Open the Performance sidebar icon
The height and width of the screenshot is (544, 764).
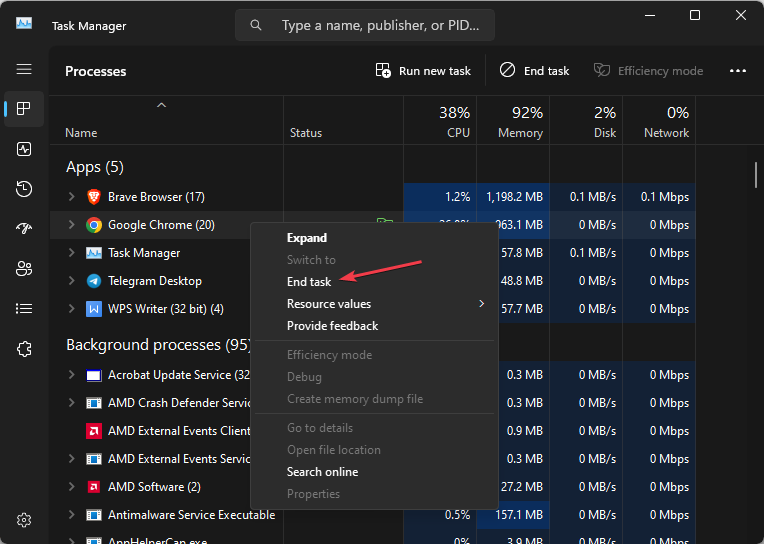tap(24, 149)
